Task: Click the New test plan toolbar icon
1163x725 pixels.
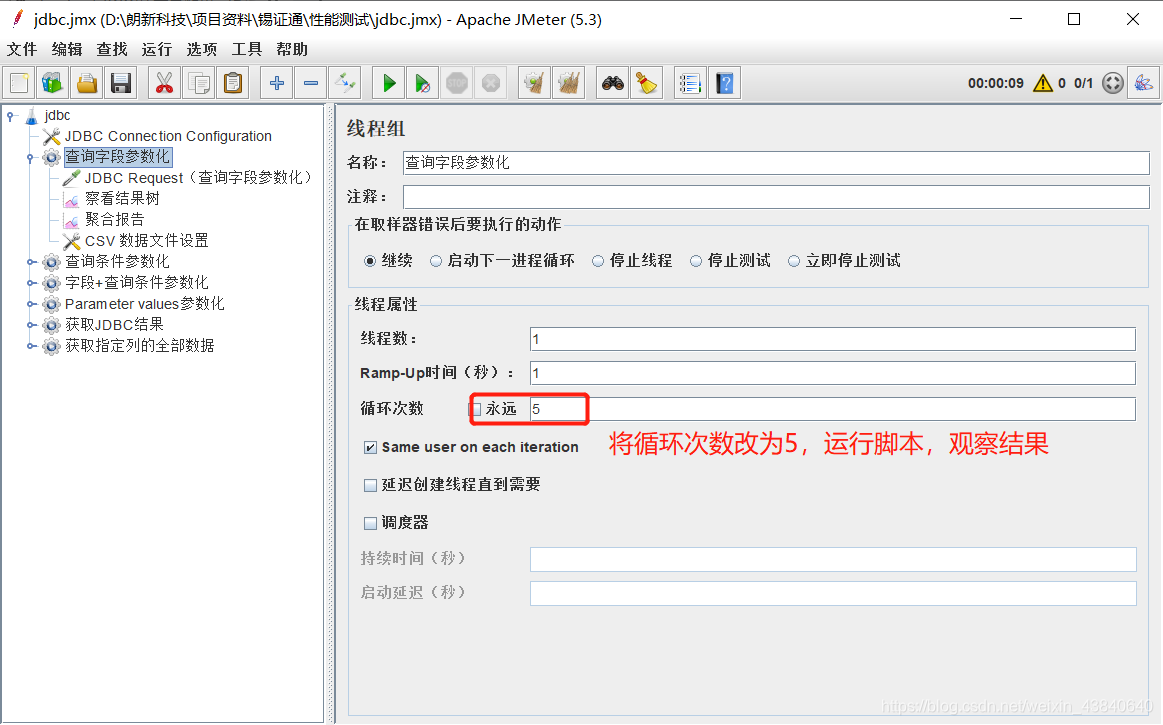Action: point(19,83)
